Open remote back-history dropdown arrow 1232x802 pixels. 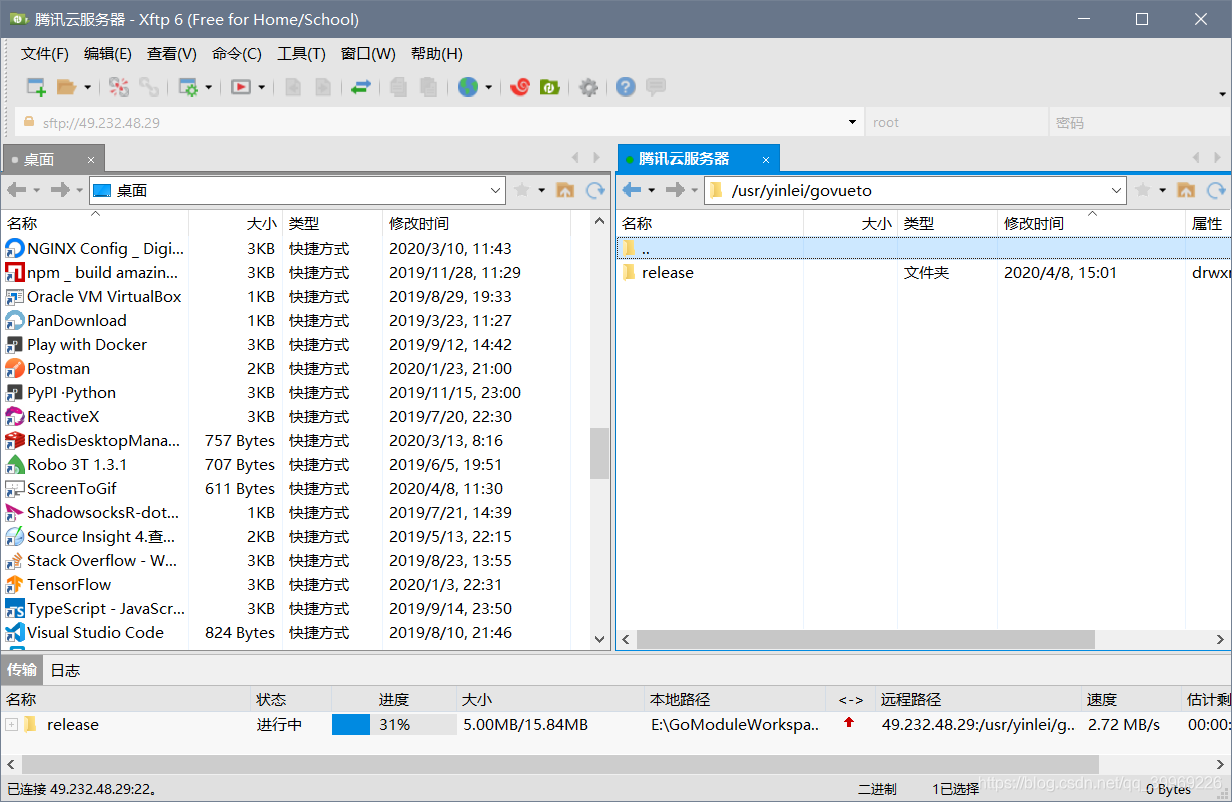[x=651, y=190]
